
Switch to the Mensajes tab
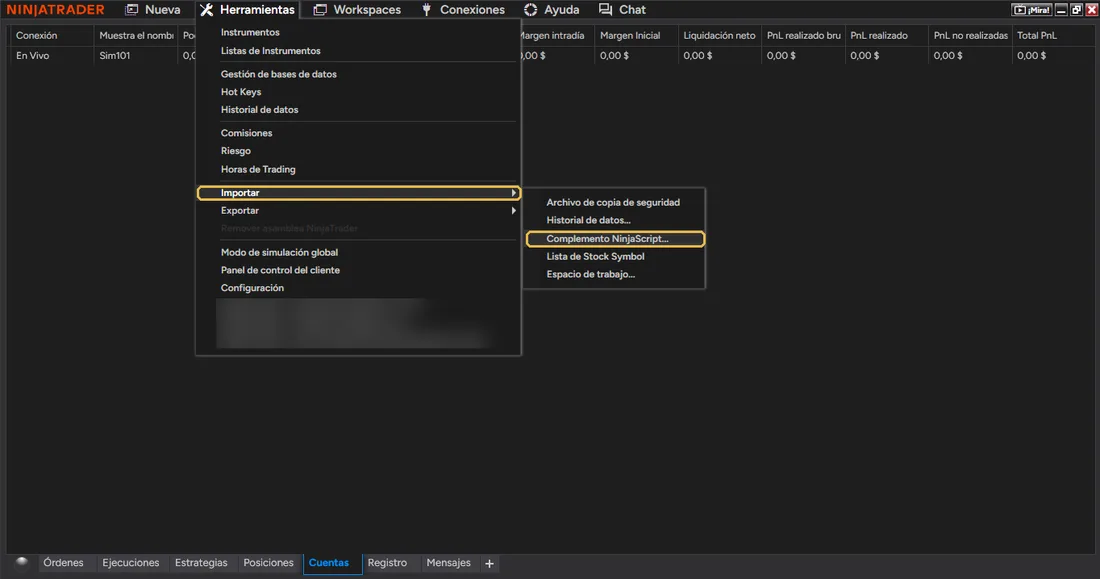click(448, 563)
